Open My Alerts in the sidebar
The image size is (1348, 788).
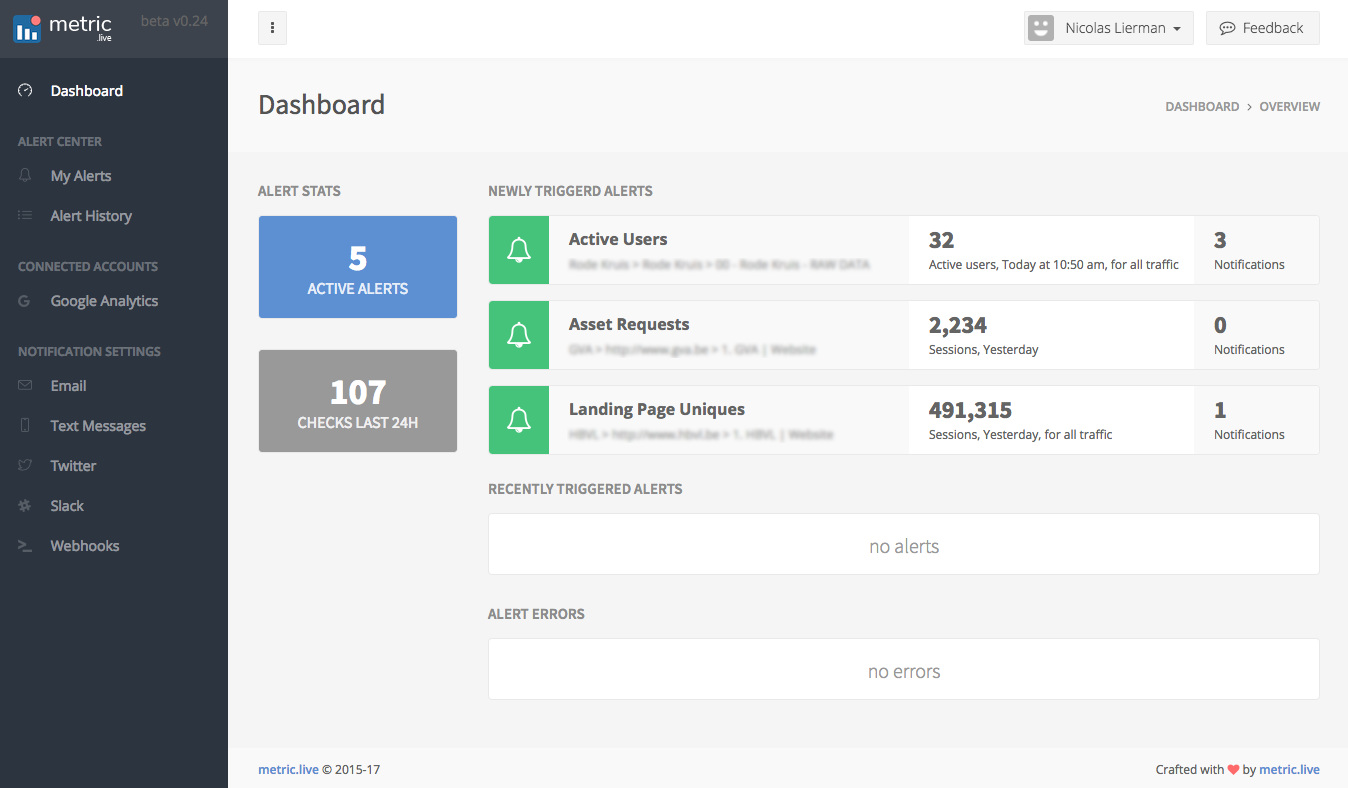click(81, 176)
